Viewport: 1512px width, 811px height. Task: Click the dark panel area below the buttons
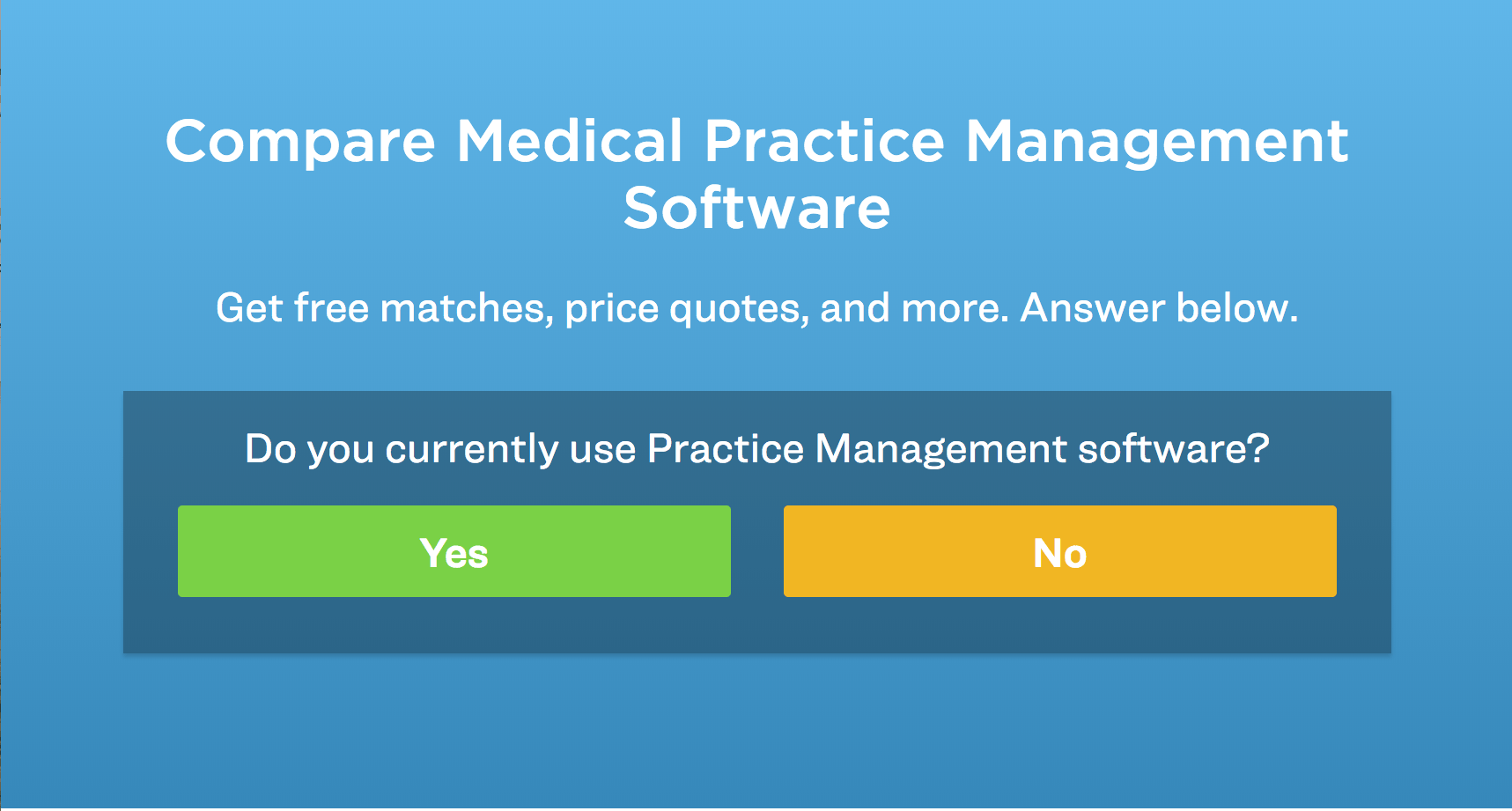[x=757, y=625]
